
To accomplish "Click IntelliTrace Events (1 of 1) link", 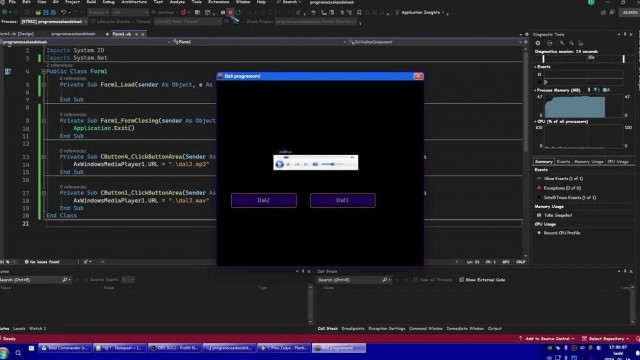I will 570,198.
